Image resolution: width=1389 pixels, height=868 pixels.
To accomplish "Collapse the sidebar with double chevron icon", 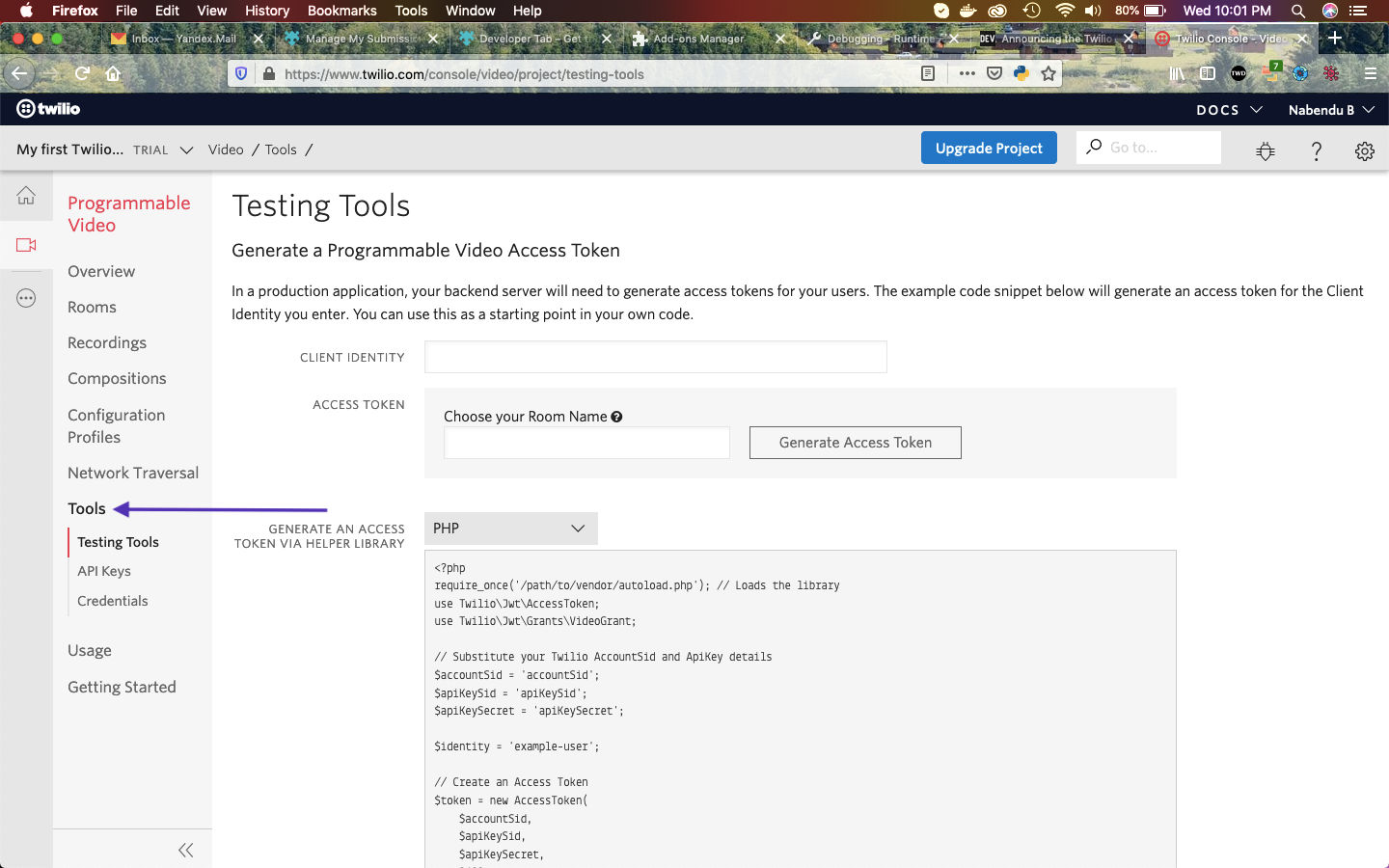I will coord(186,850).
